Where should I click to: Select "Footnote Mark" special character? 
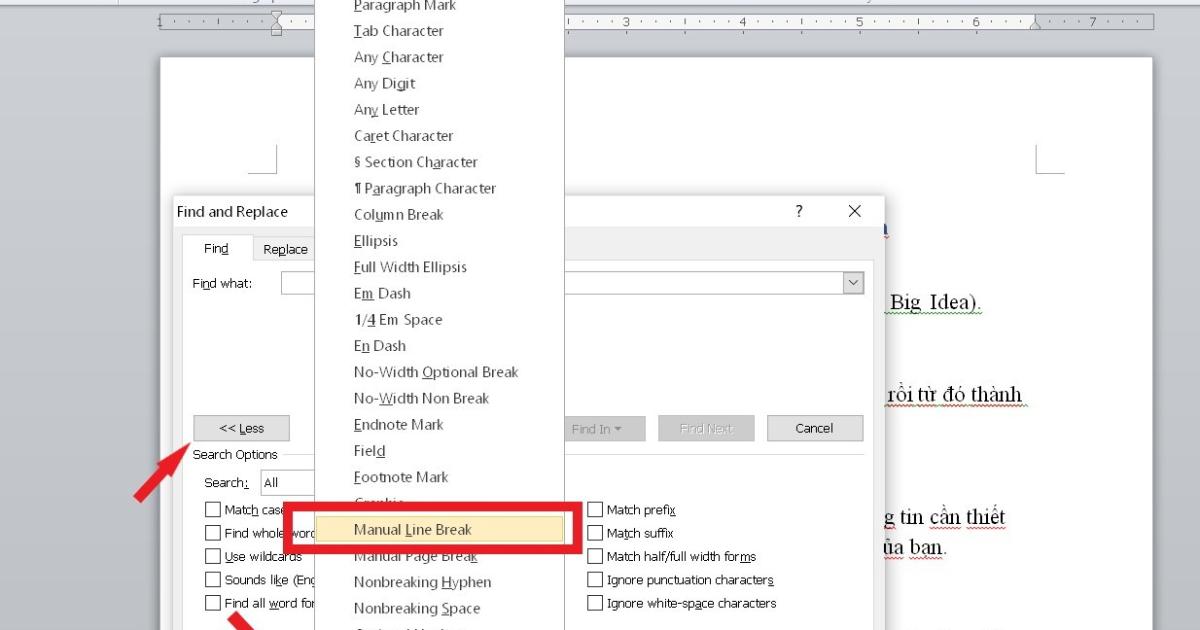pos(400,477)
